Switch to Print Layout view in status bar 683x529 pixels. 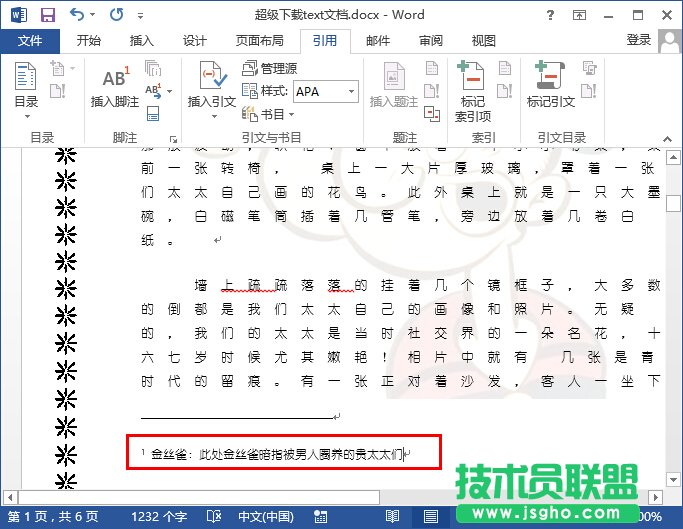[430, 516]
